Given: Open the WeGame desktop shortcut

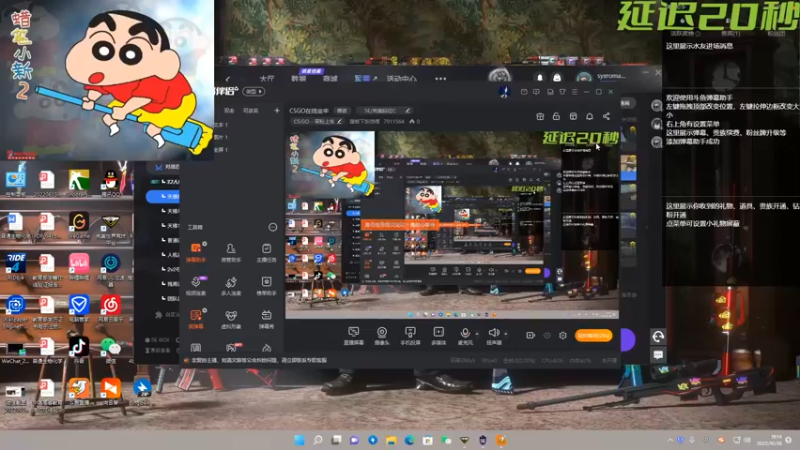Looking at the screenshot, I should [x=79, y=225].
